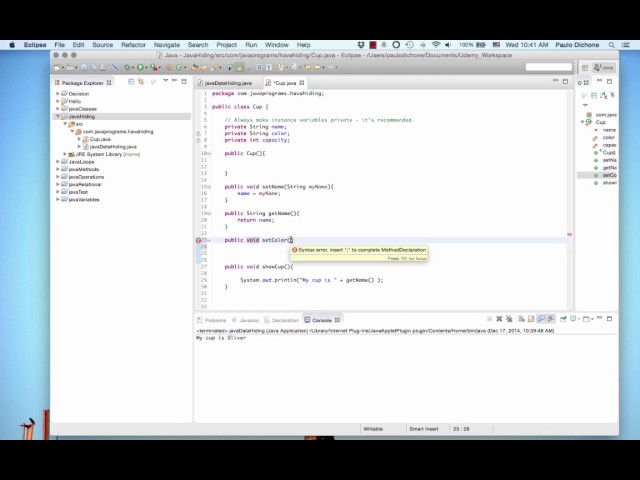Click the syntax error marker in editor gutter

[200, 240]
